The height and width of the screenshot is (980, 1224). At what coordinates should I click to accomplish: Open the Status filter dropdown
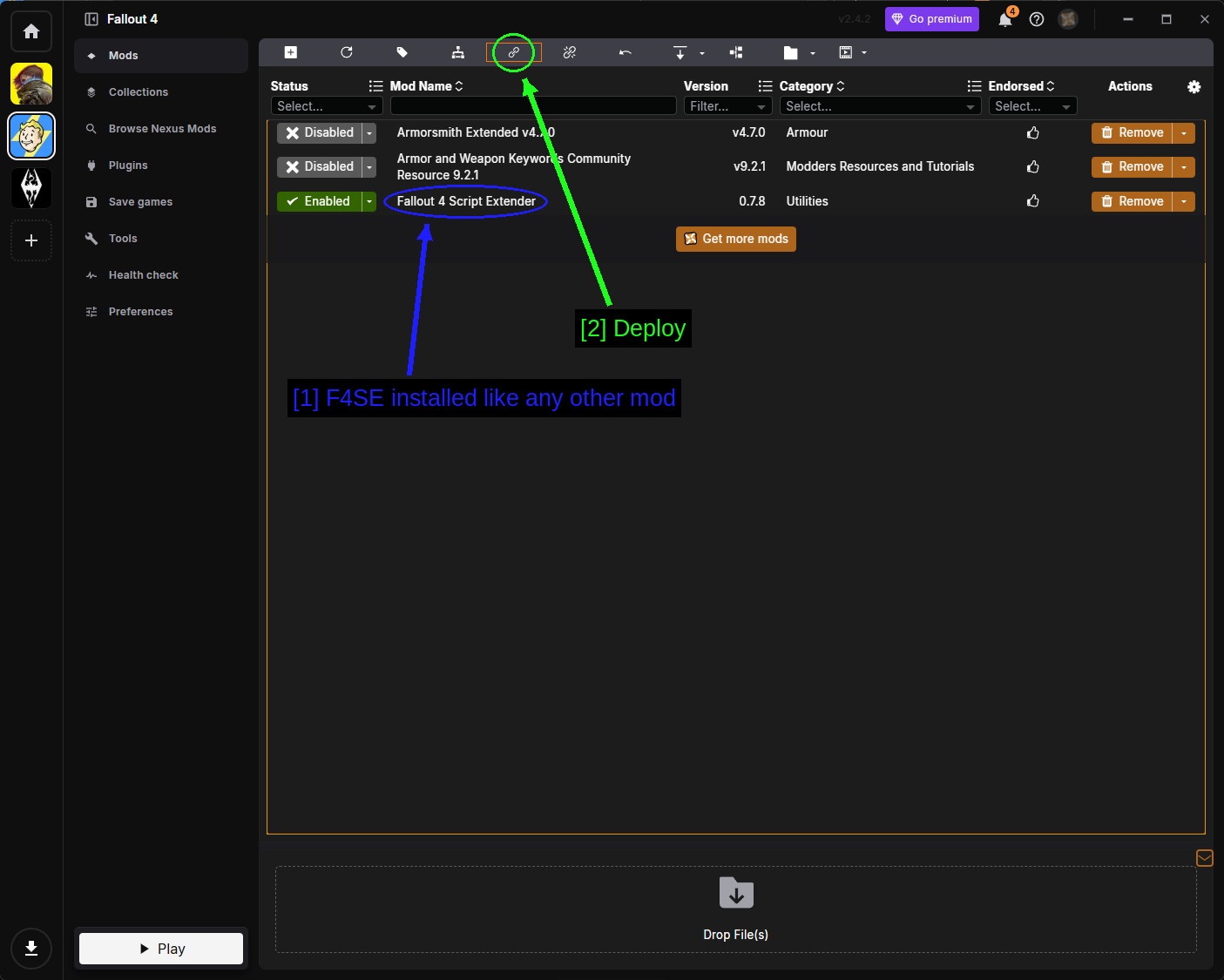pos(327,106)
